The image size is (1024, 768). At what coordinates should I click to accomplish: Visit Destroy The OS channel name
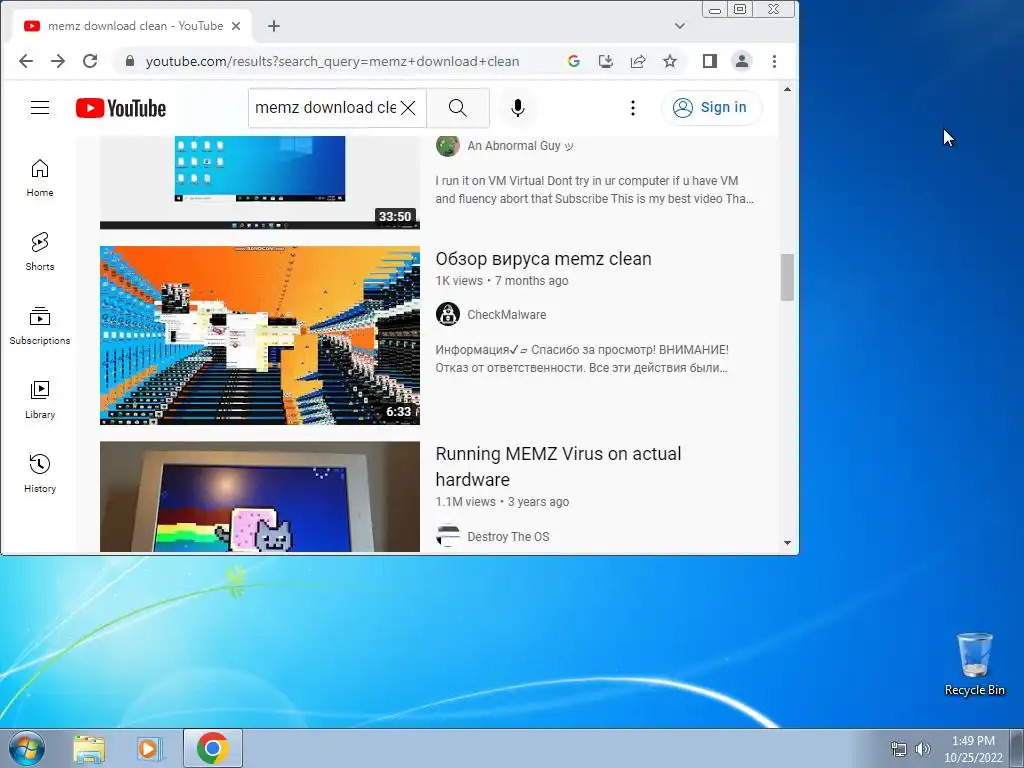(x=508, y=537)
